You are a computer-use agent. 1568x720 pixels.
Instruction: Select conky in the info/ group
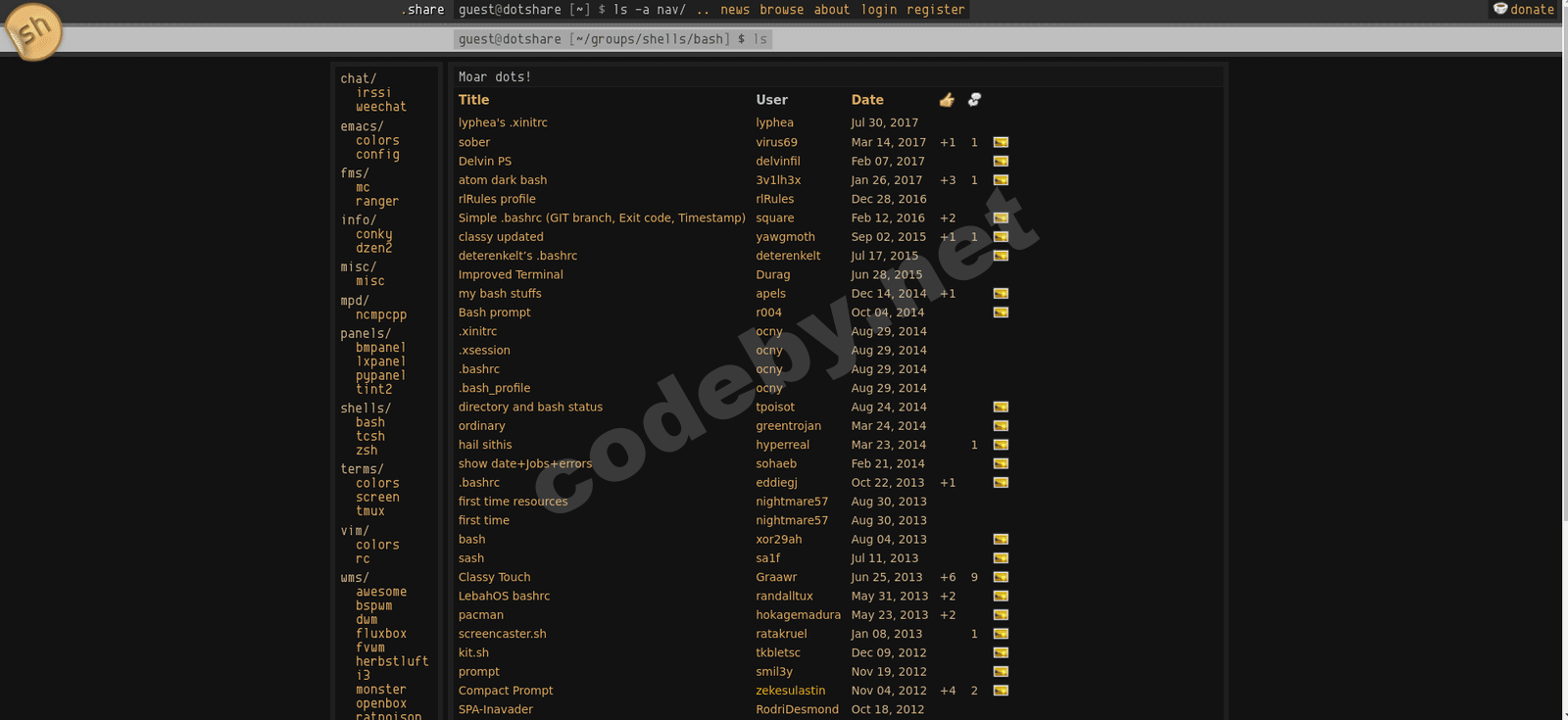[x=373, y=234]
